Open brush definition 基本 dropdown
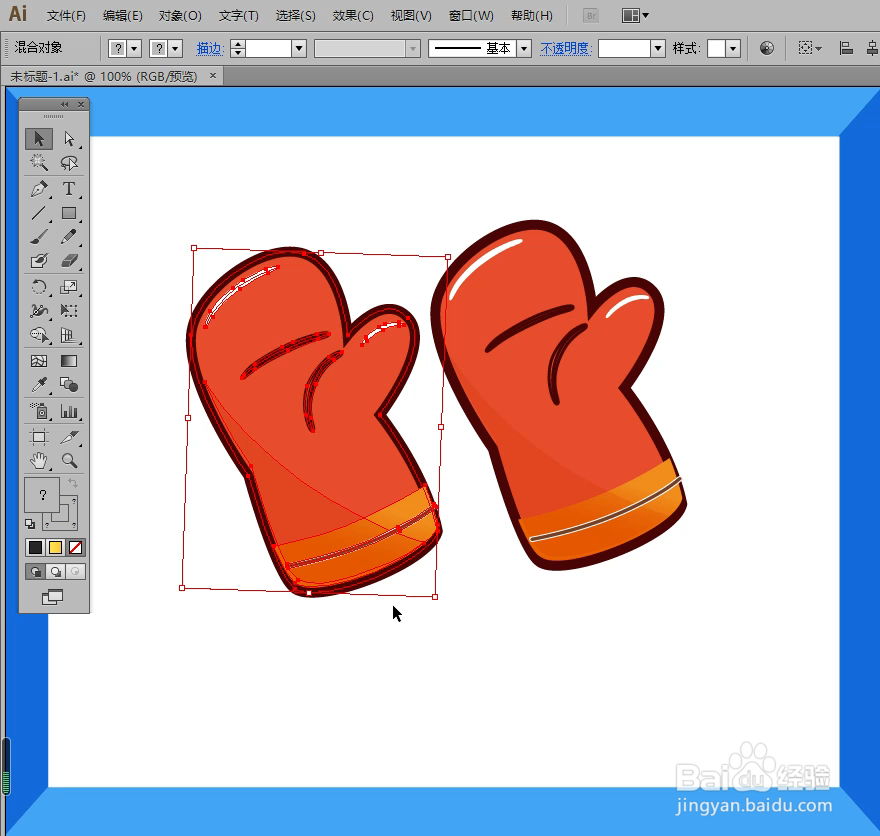Viewport: 880px width, 836px height. [524, 49]
